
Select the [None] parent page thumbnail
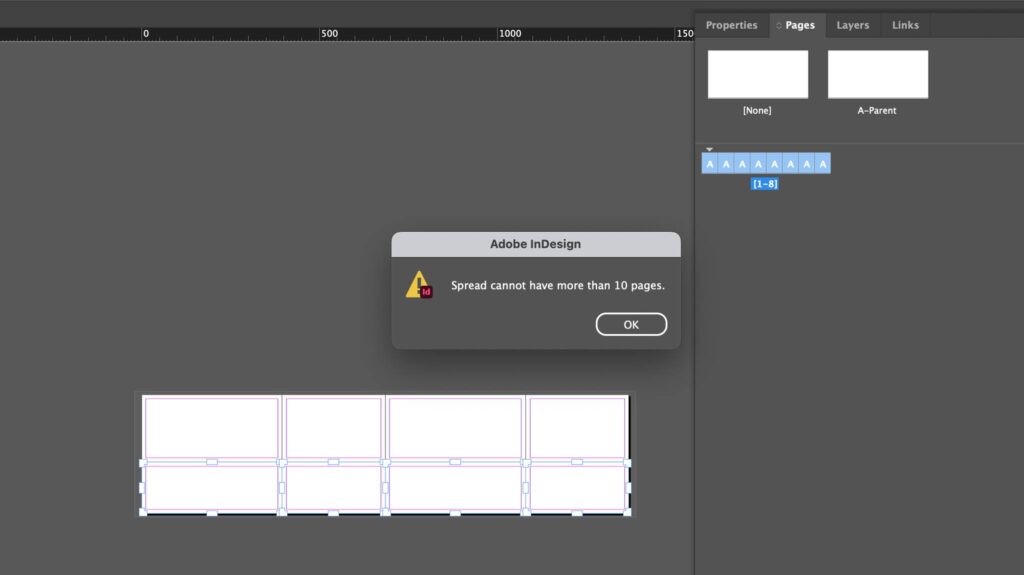(x=758, y=74)
